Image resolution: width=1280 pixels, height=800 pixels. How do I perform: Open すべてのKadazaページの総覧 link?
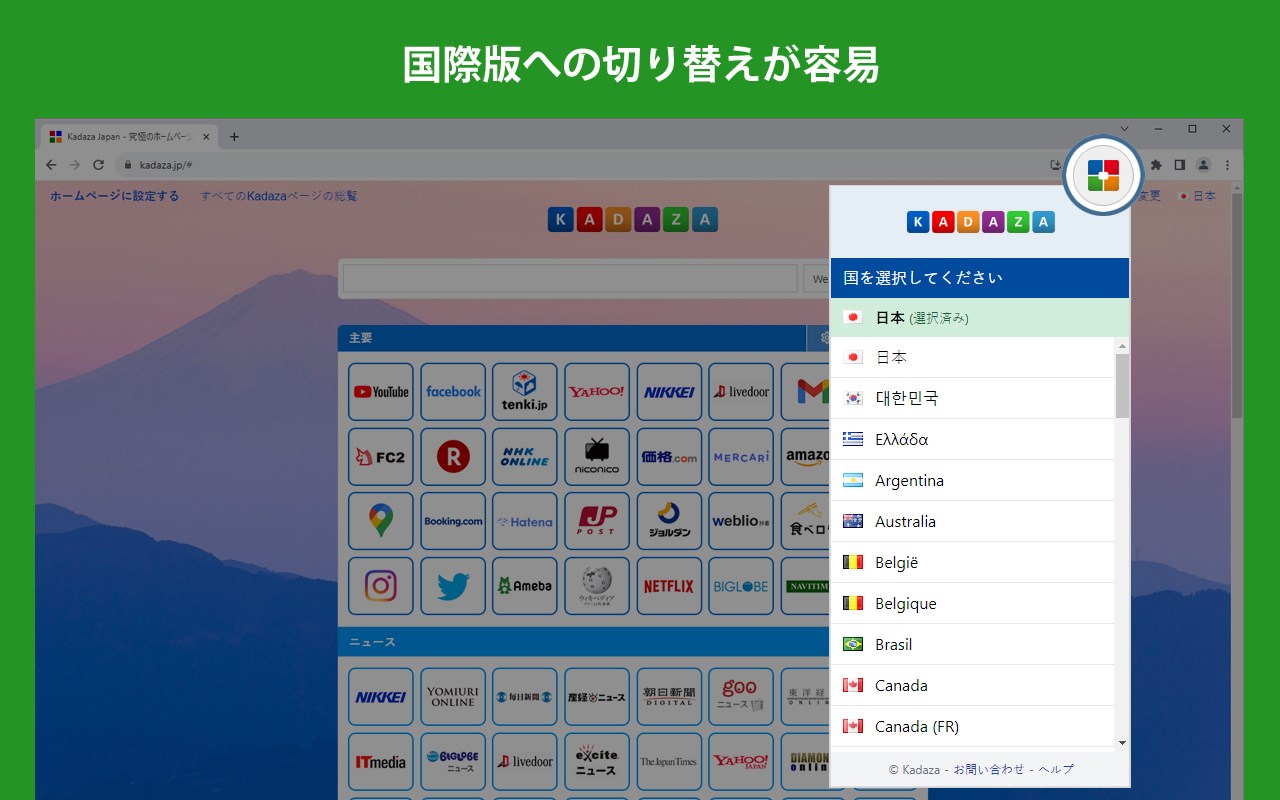tap(279, 196)
